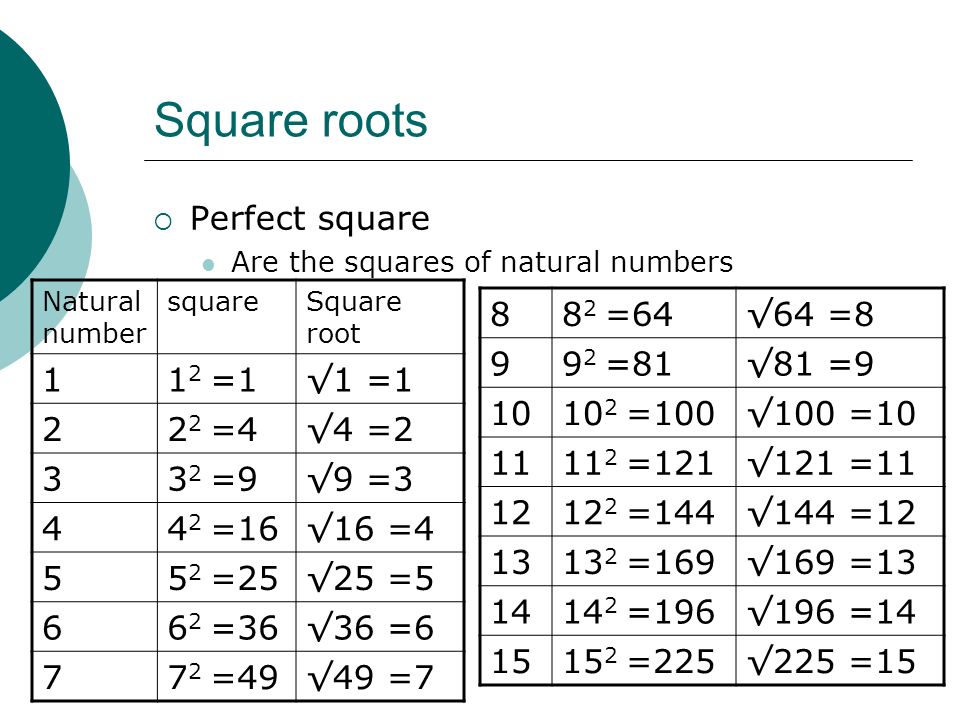This screenshot has height=720, width=960.
Task: Click the 'Natural number' column header
Action: [x=95, y=317]
